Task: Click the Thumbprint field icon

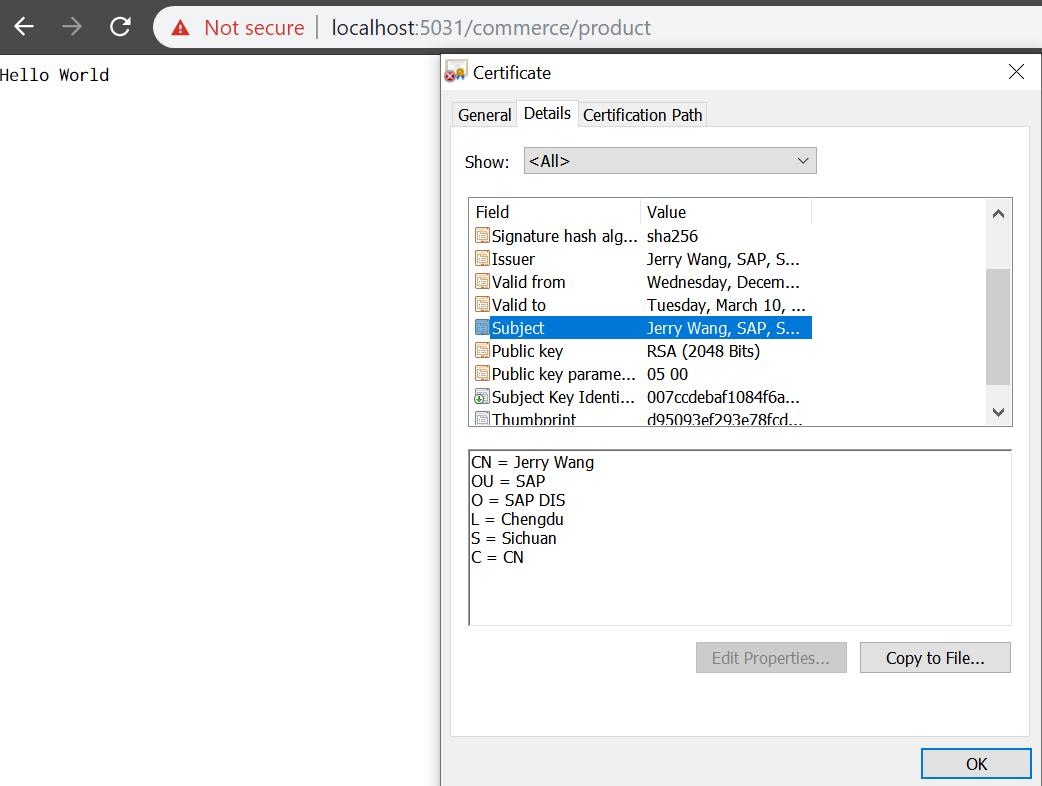Action: coord(482,419)
